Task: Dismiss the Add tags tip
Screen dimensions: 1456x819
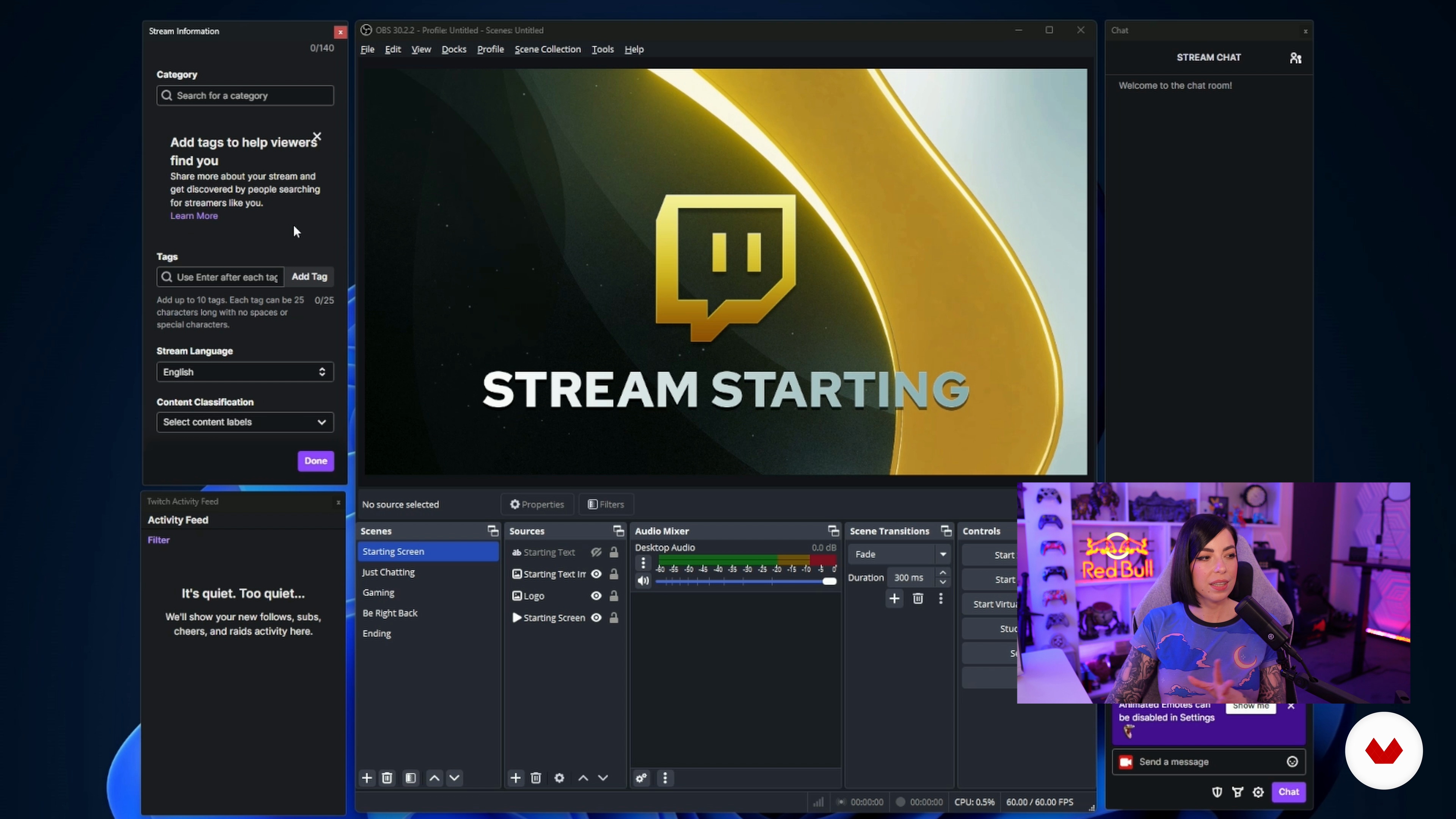Action: (317, 136)
